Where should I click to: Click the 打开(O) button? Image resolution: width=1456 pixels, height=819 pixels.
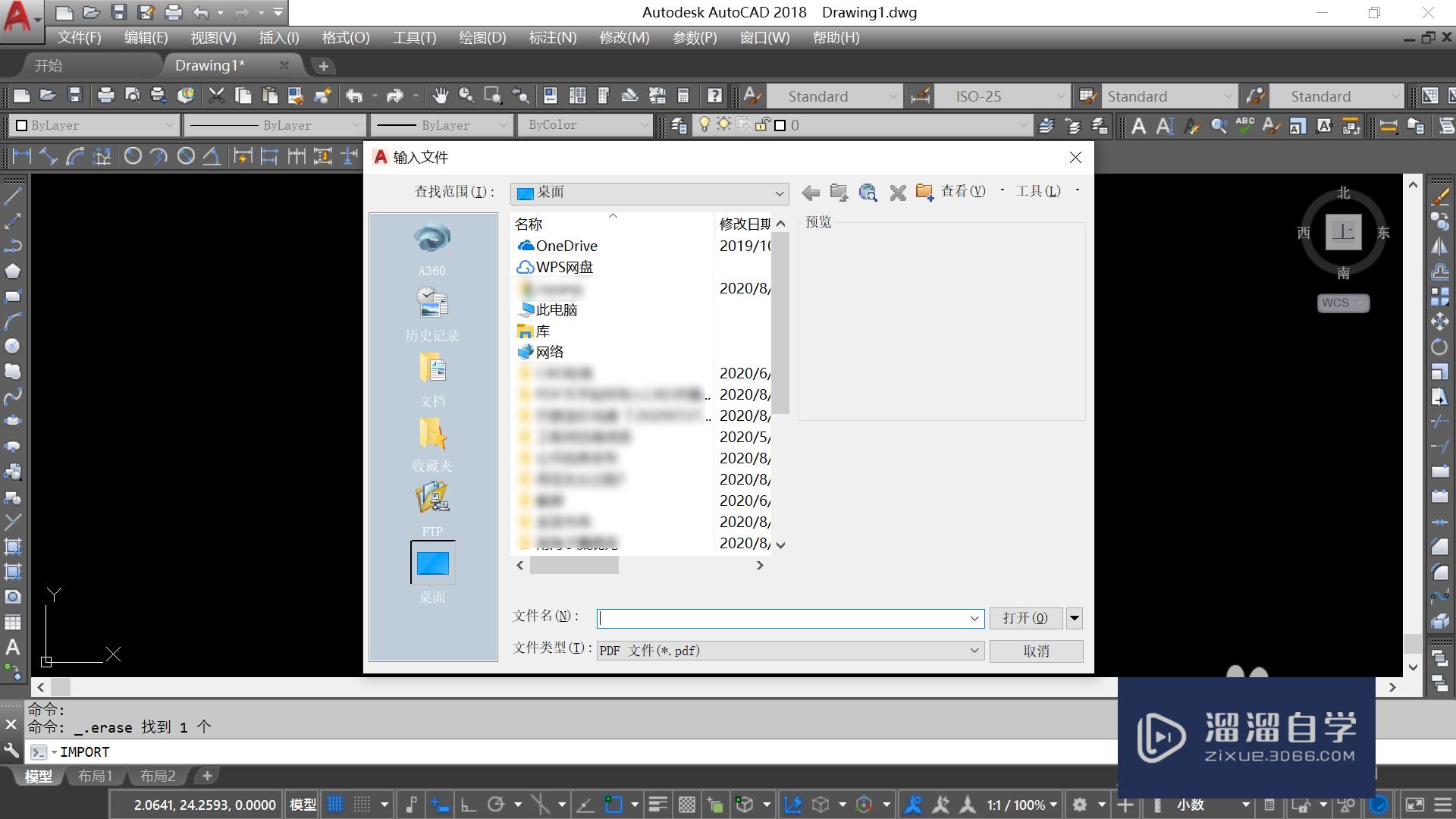1025,618
